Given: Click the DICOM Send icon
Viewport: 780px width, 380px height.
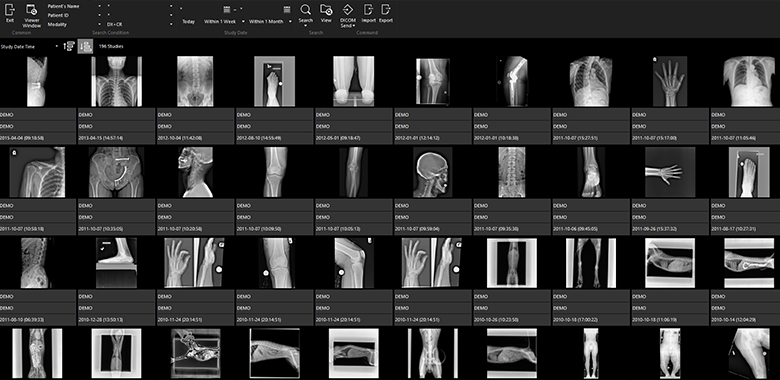Looking at the screenshot, I should pos(347,9).
